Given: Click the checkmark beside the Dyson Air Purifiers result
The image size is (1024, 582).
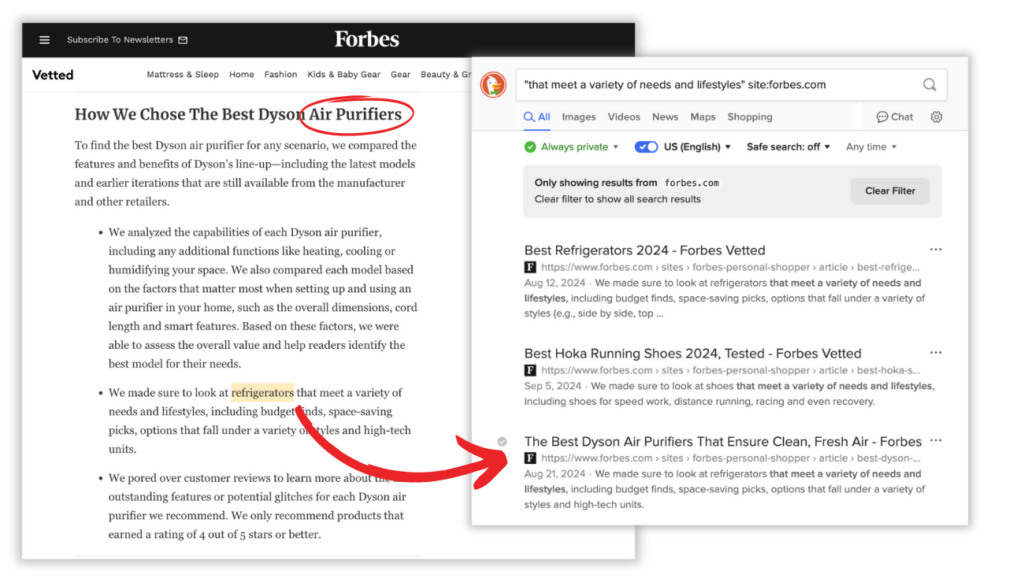Looking at the screenshot, I should pyautogui.click(x=502, y=441).
